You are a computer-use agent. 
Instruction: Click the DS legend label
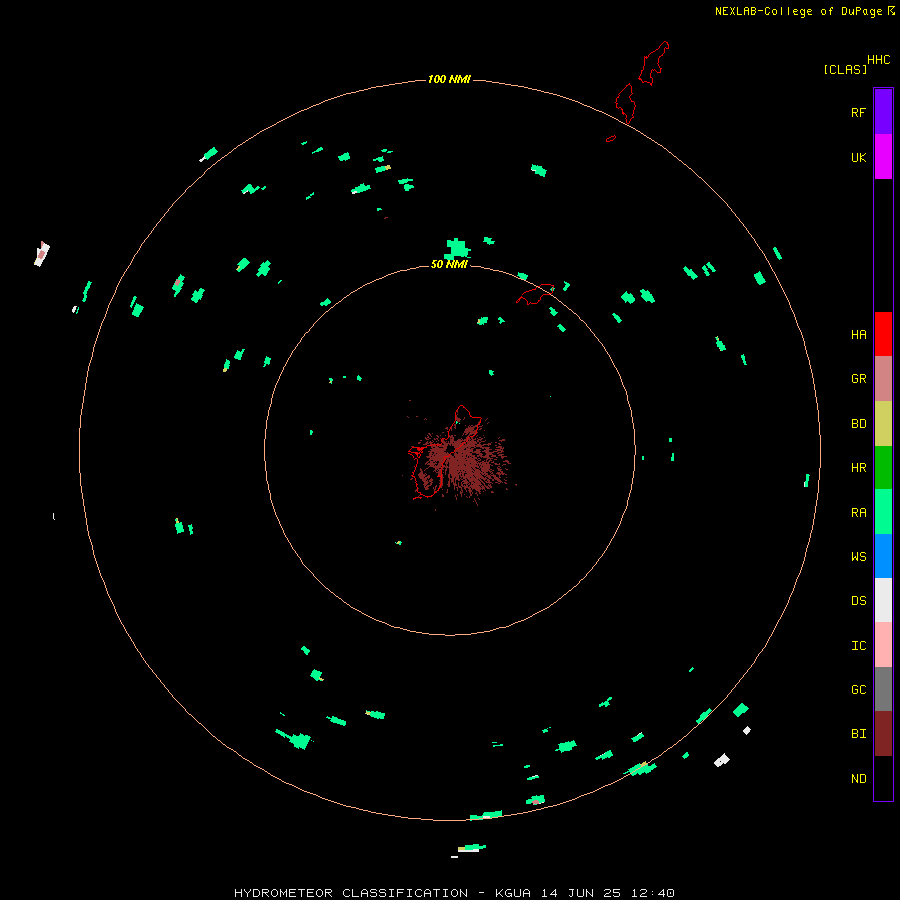858,601
